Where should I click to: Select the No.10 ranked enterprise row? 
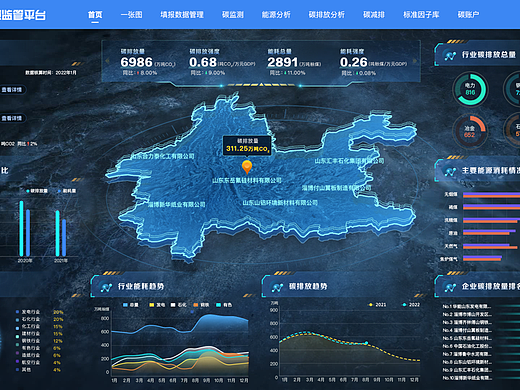(481, 378)
